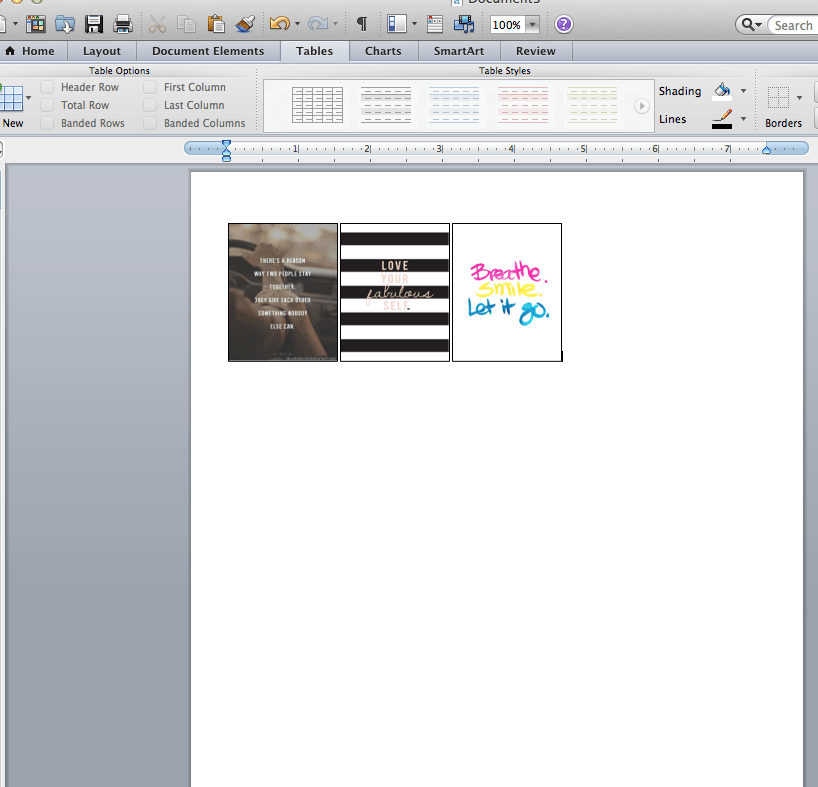Click the Shading paint bucket icon

click(x=722, y=91)
